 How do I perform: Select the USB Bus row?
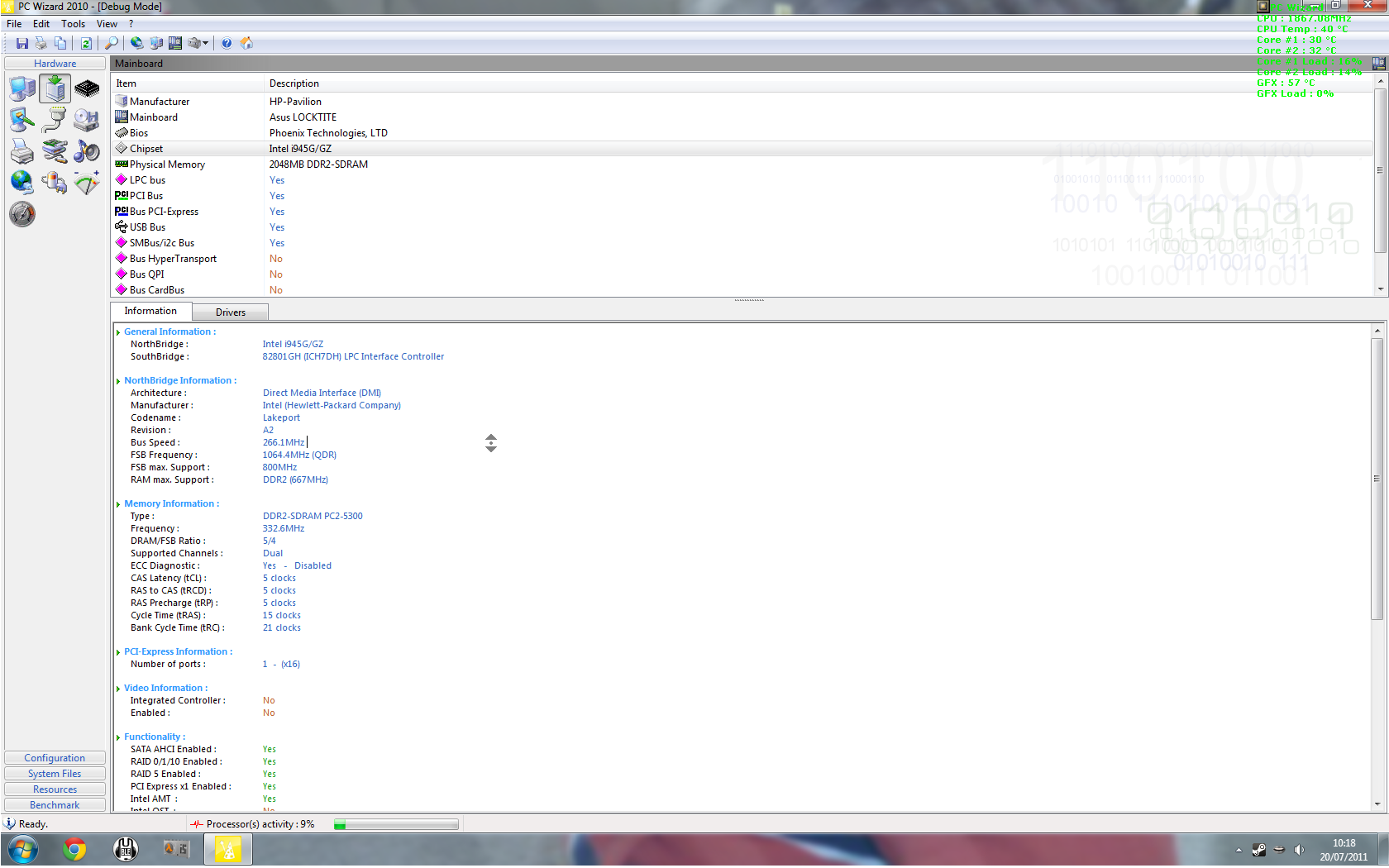(742, 227)
